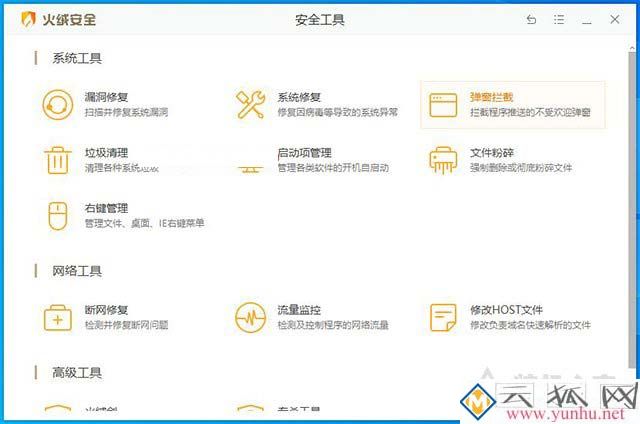This screenshot has width=640, height=424.
Task: Click the 断网修复 first-aid kit icon
Action: click(x=58, y=317)
